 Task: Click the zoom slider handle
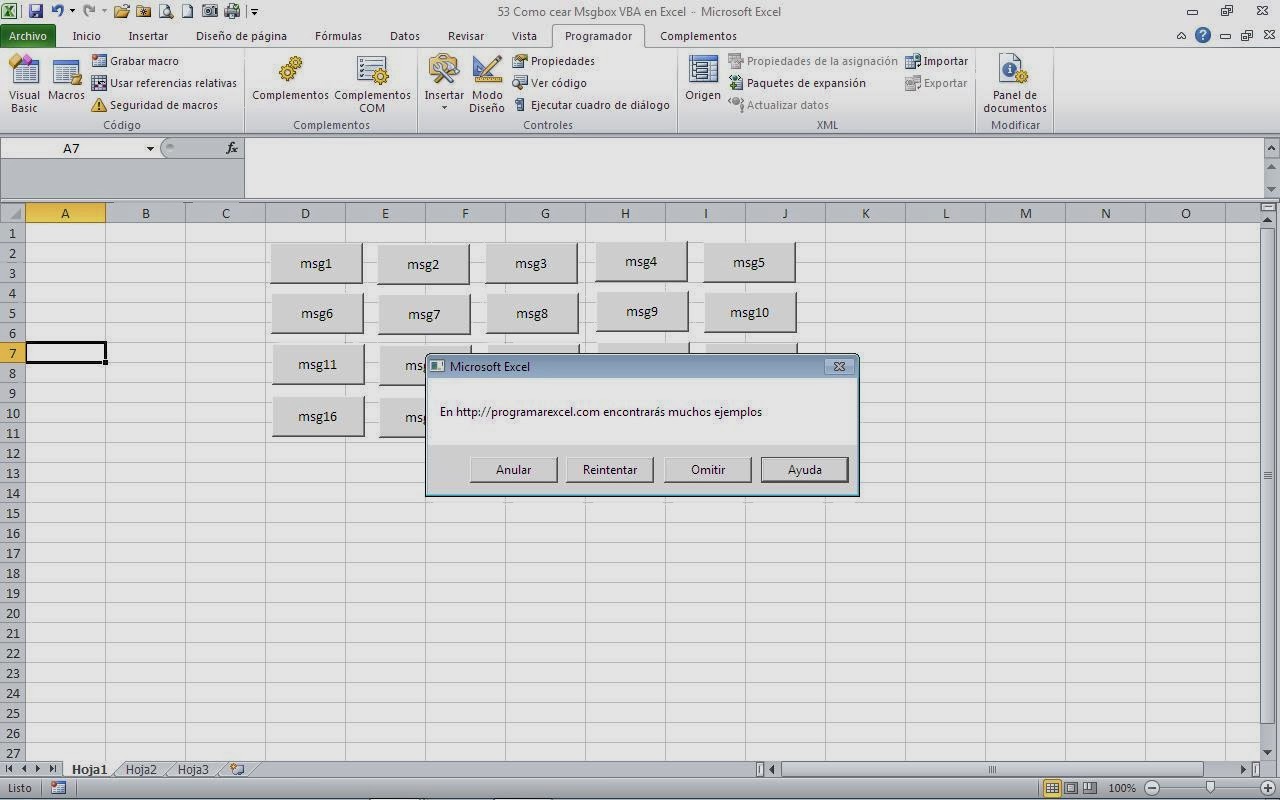click(1210, 788)
